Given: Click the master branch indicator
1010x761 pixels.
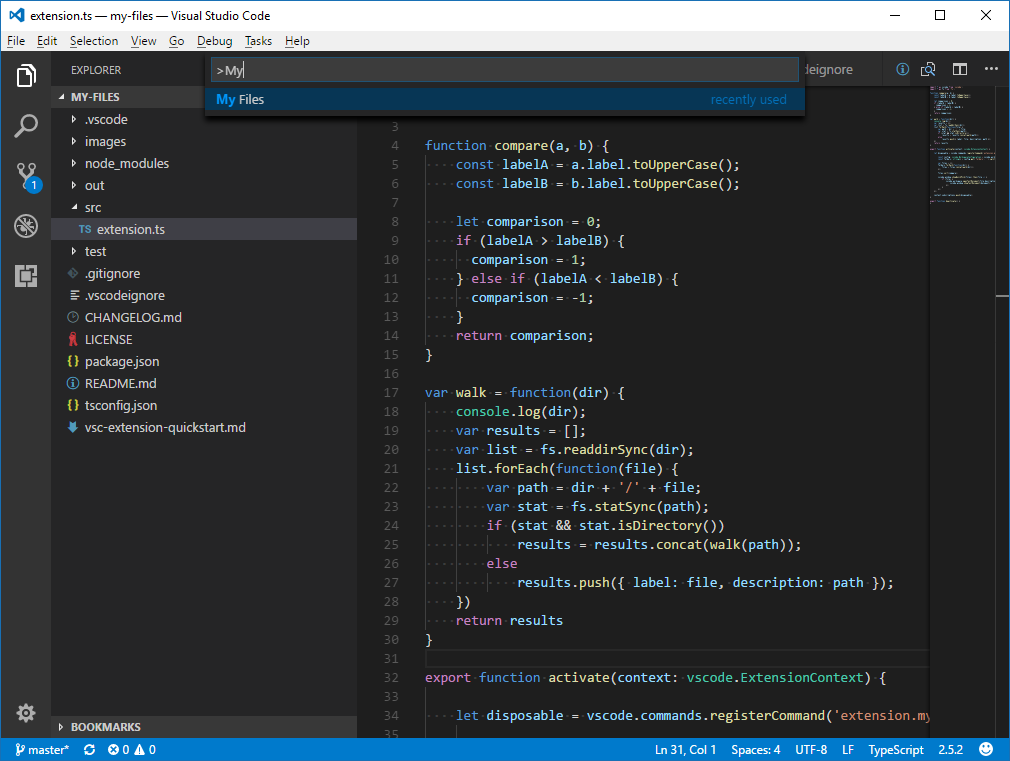Looking at the screenshot, I should 42,749.
